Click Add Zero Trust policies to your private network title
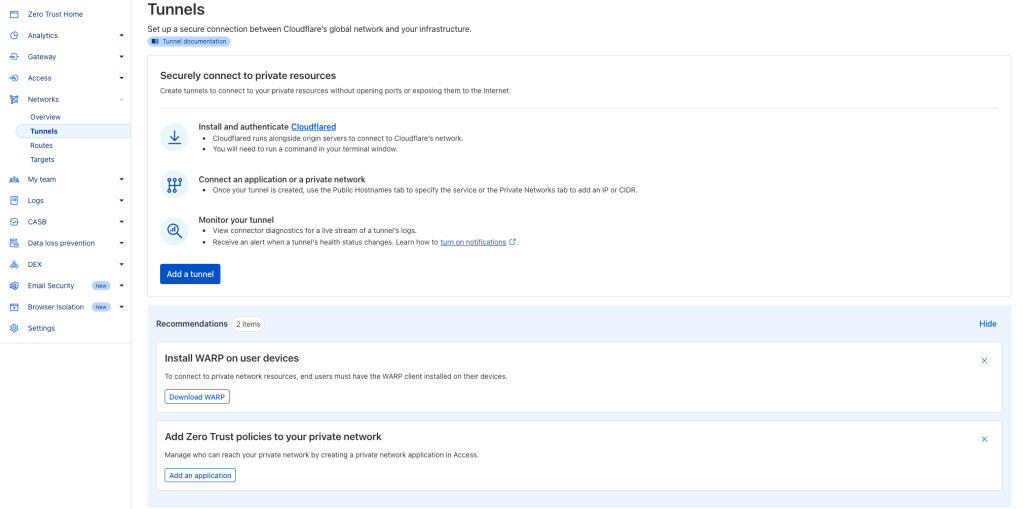Screen dimensions: 1024x509 coord(273,436)
